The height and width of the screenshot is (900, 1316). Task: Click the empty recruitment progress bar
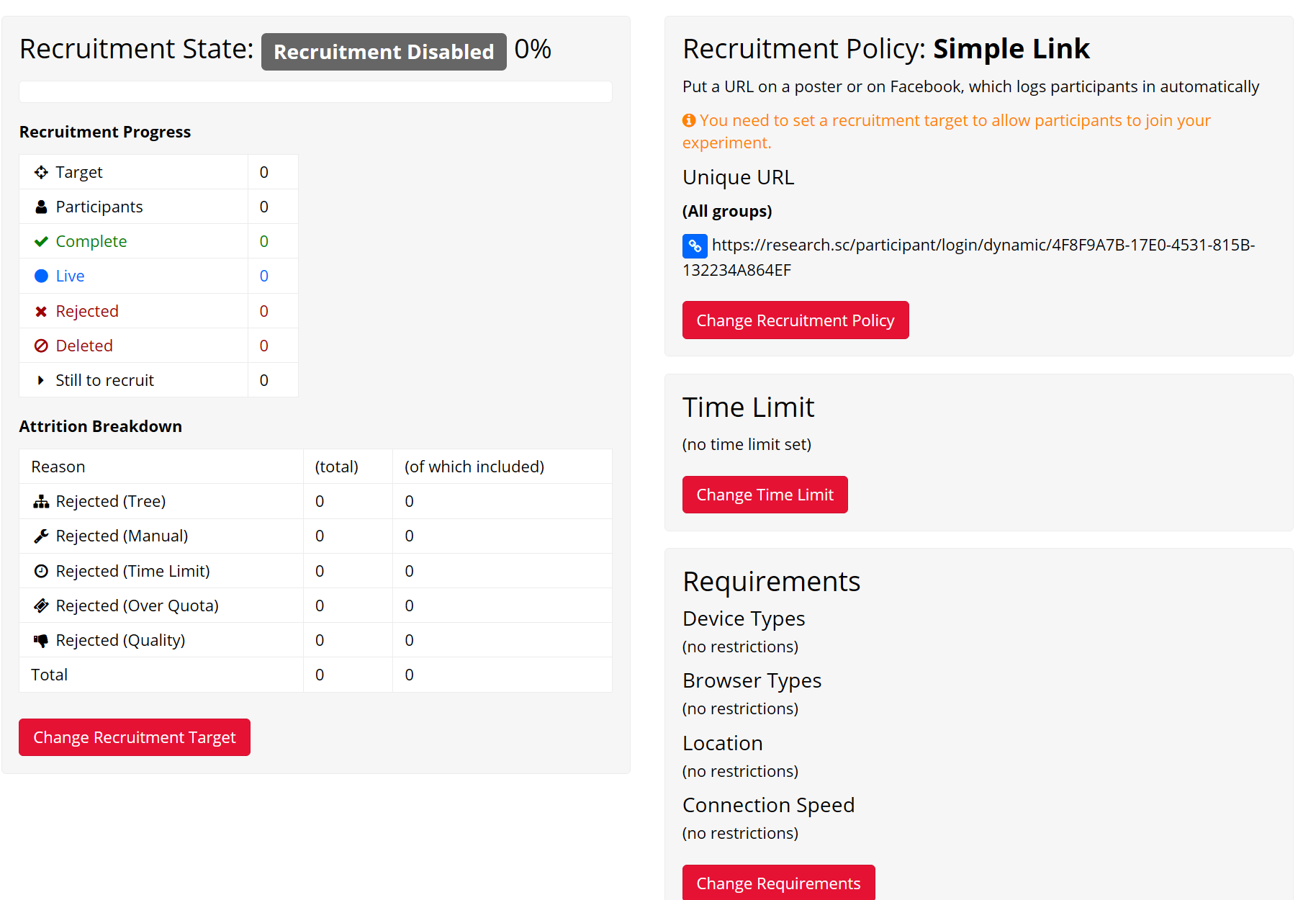(x=315, y=92)
